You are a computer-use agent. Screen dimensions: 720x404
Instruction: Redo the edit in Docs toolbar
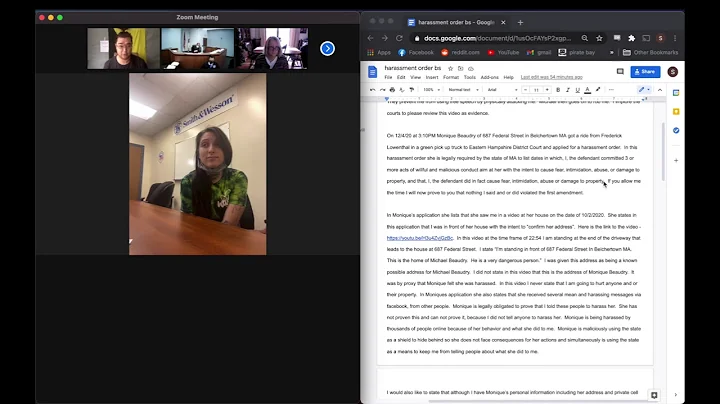point(382,90)
